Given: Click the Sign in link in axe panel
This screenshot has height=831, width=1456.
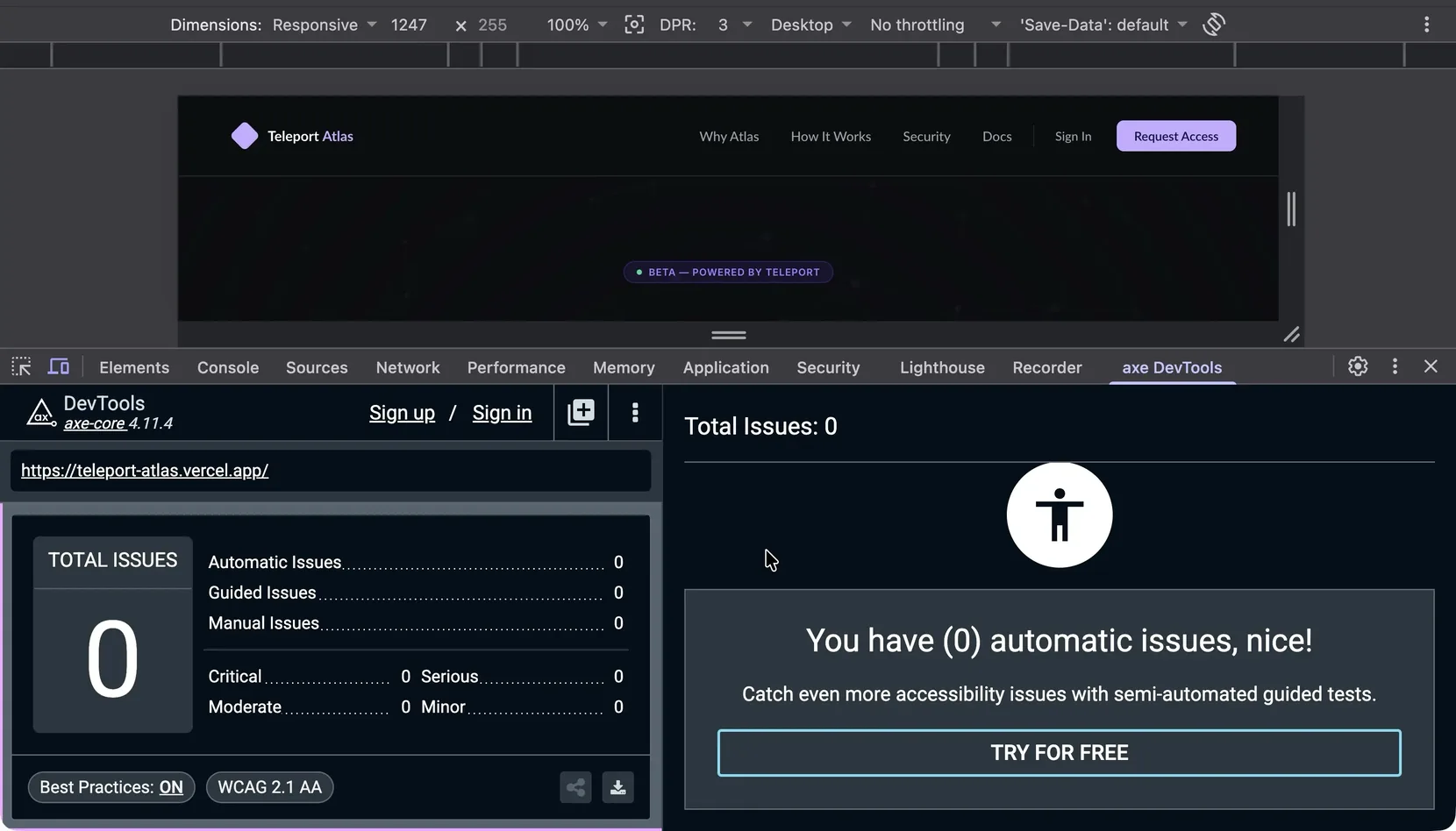Looking at the screenshot, I should 502,413.
